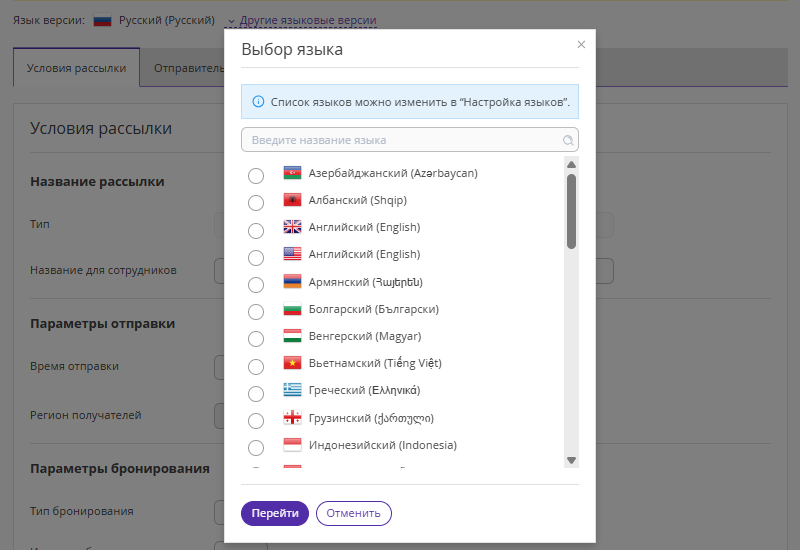Image resolution: width=800 pixels, height=550 pixels.
Task: Click the Armenian flag icon
Action: (292, 282)
